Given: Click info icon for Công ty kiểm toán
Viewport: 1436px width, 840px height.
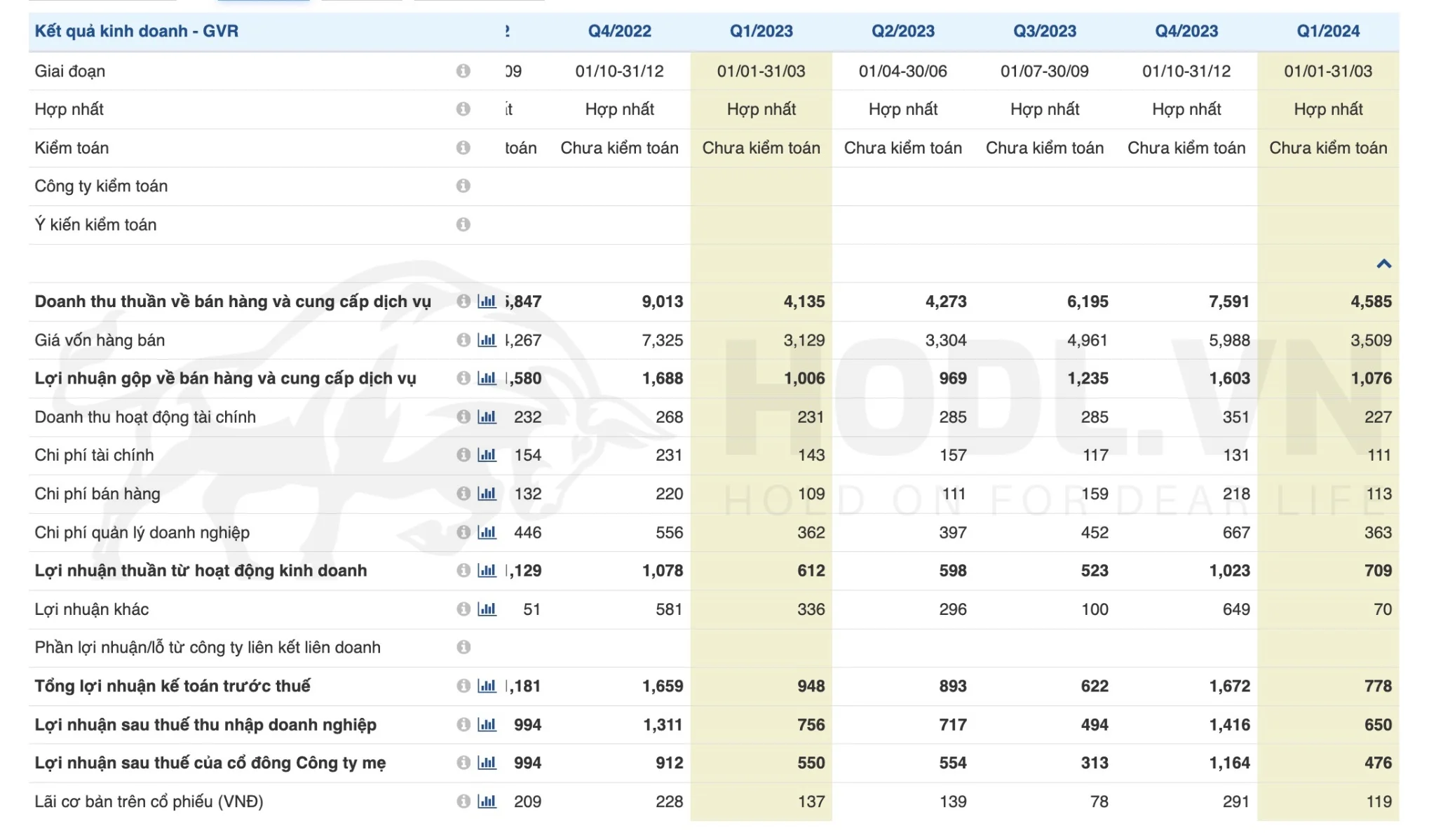Looking at the screenshot, I should (x=463, y=186).
